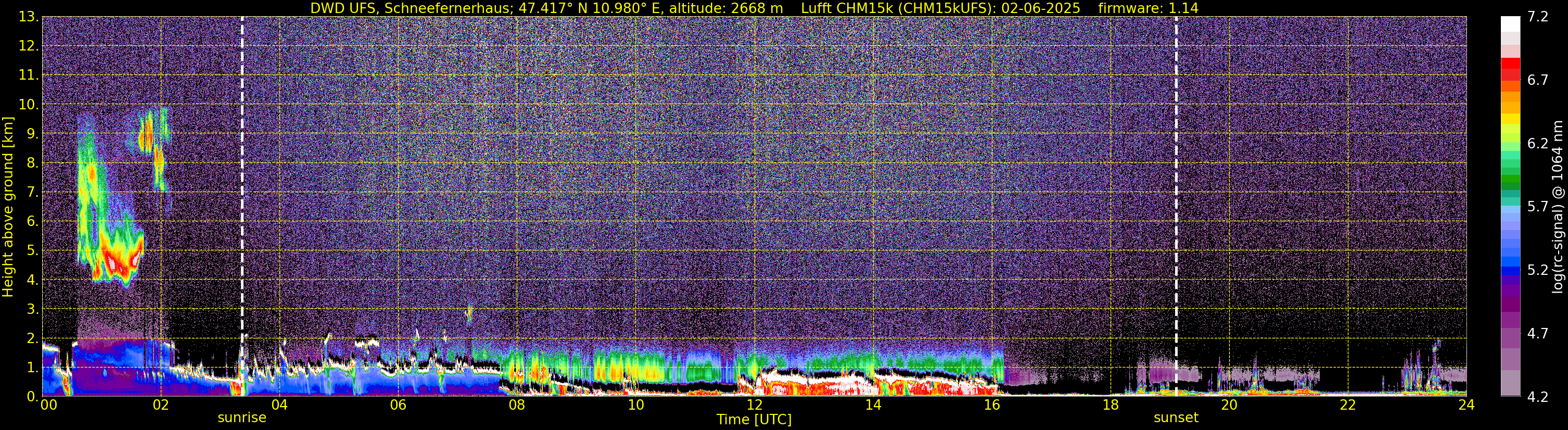Click the '13.' height axis tick label
The image size is (1568, 430).
coord(29,17)
